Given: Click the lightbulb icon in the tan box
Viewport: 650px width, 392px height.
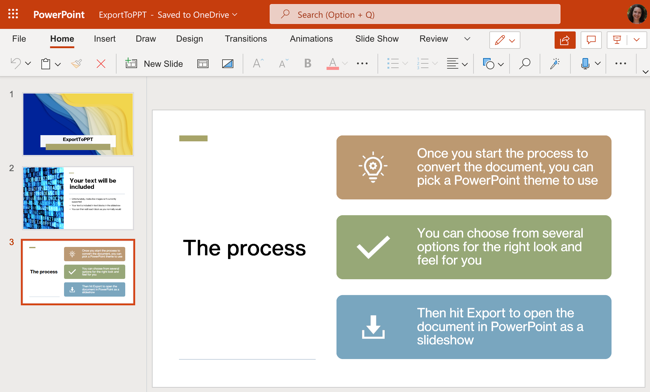Looking at the screenshot, I should point(373,167).
